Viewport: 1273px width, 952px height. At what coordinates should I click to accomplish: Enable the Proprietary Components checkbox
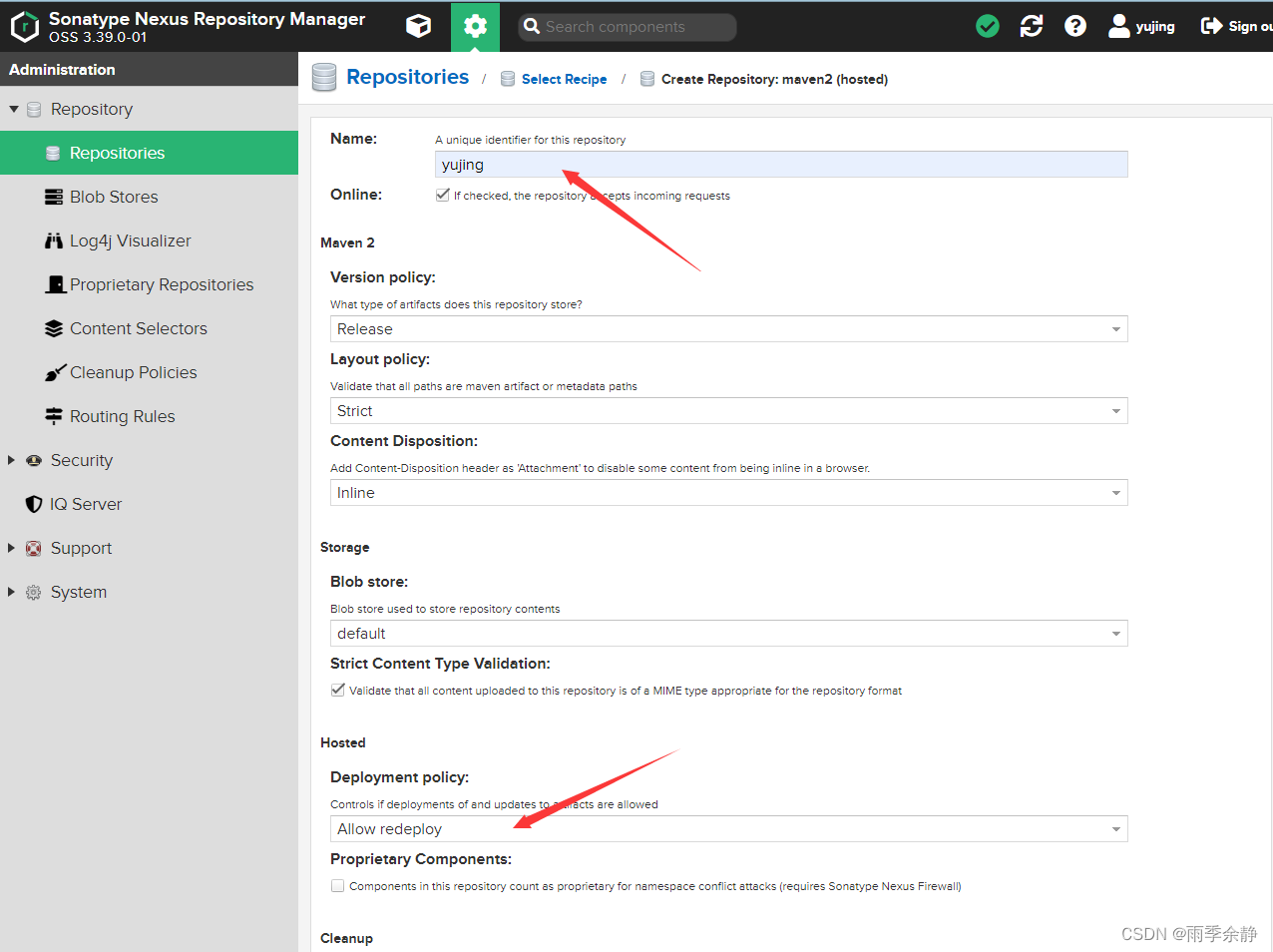pyautogui.click(x=338, y=885)
